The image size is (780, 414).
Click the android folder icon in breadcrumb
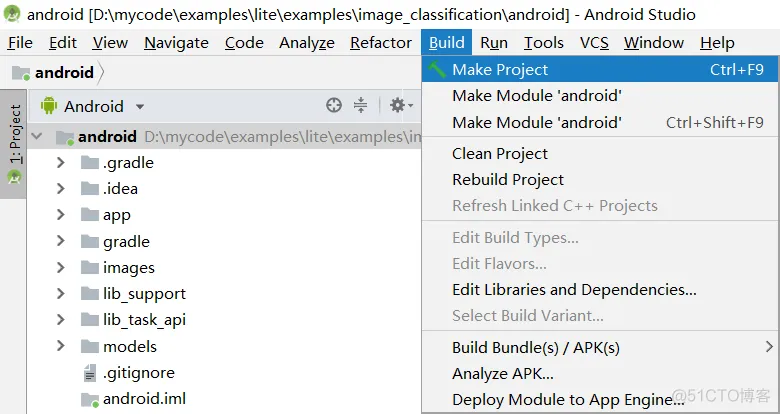tap(21, 73)
